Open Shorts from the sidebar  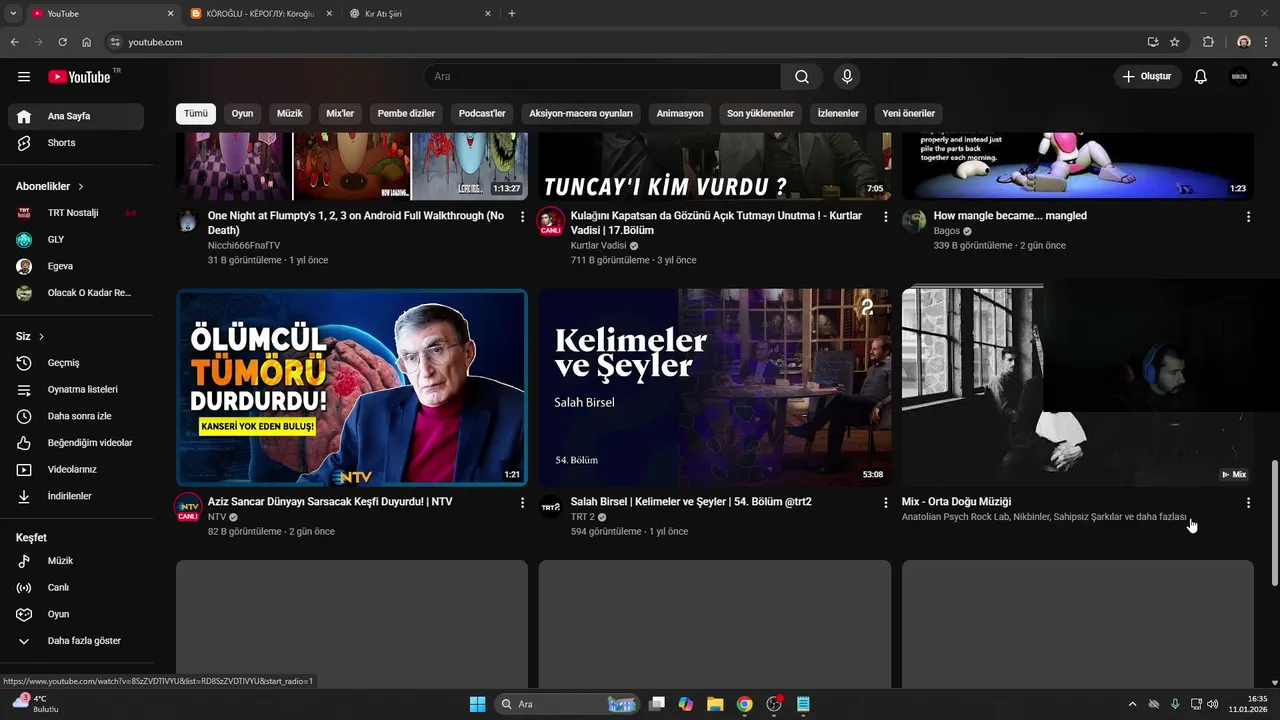[76, 143]
